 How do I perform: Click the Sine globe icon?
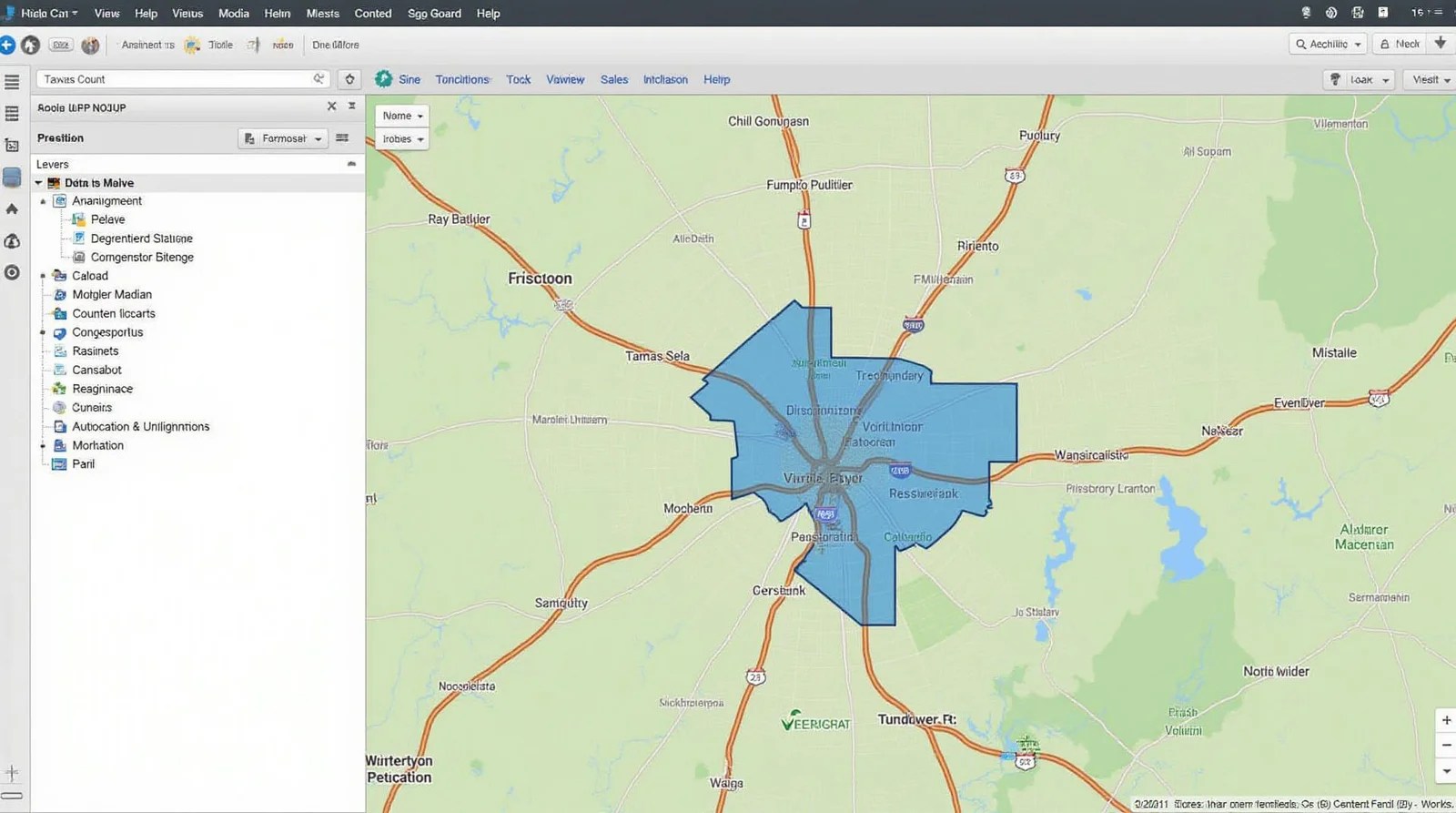tap(384, 79)
